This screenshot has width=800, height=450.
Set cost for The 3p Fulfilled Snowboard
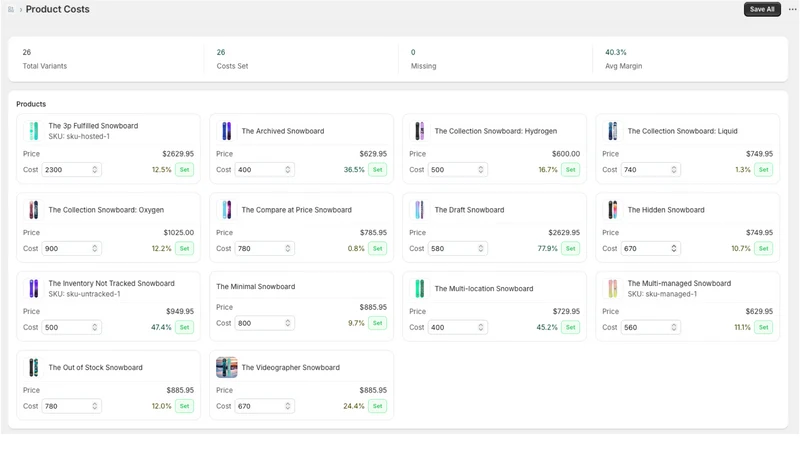184,169
